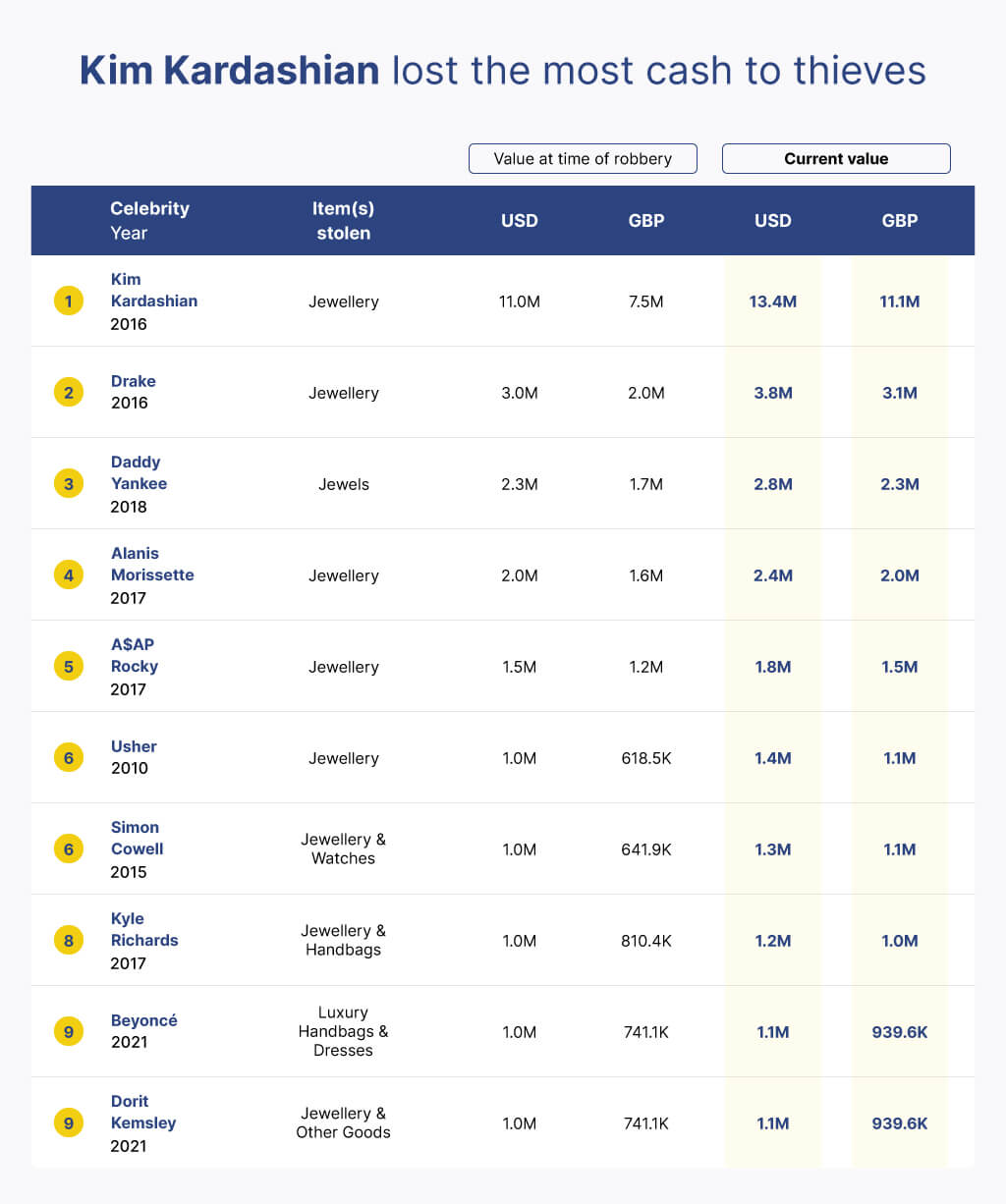The width and height of the screenshot is (1006, 1204).
Task: Click the 'Drake' celebrity name
Action: click(134, 381)
